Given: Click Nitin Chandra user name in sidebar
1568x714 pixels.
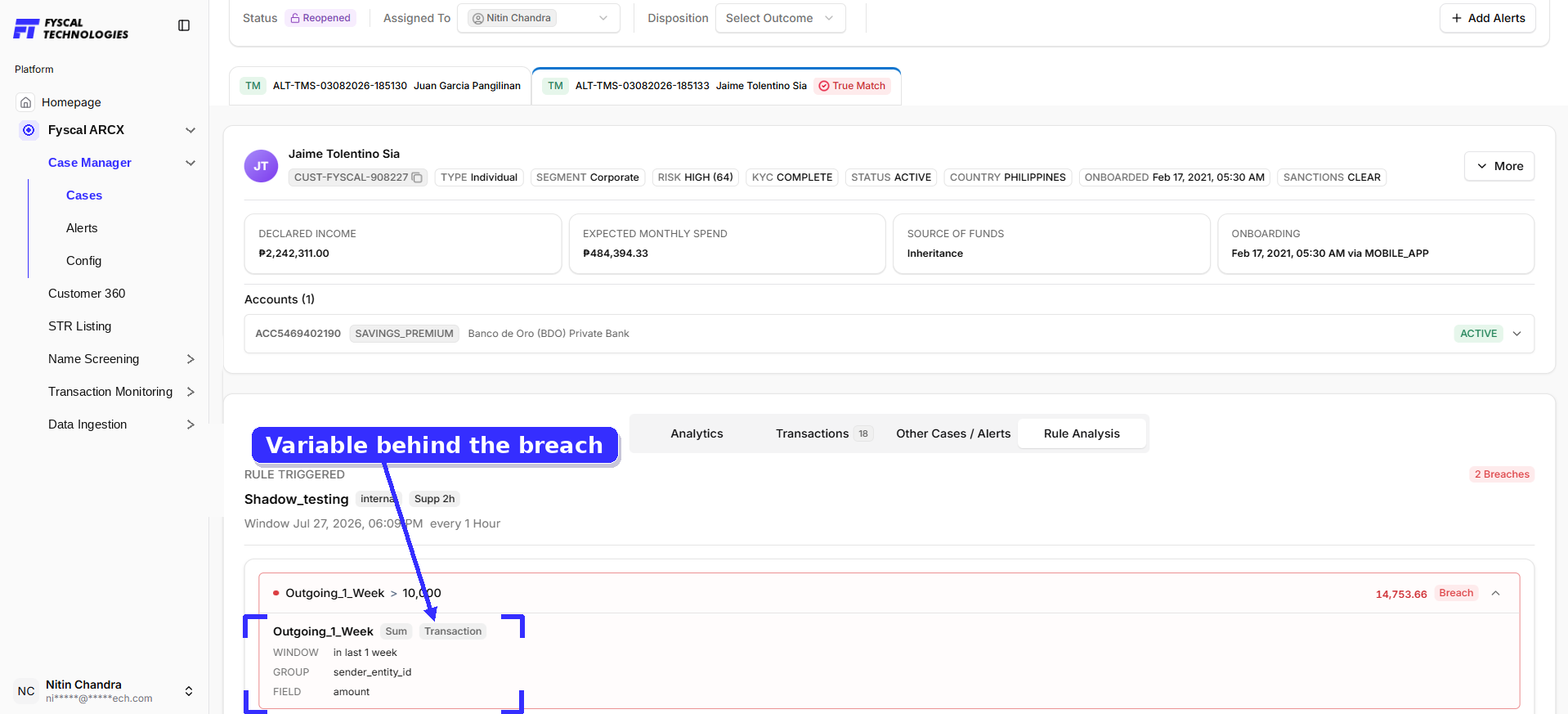Looking at the screenshot, I should click(83, 685).
